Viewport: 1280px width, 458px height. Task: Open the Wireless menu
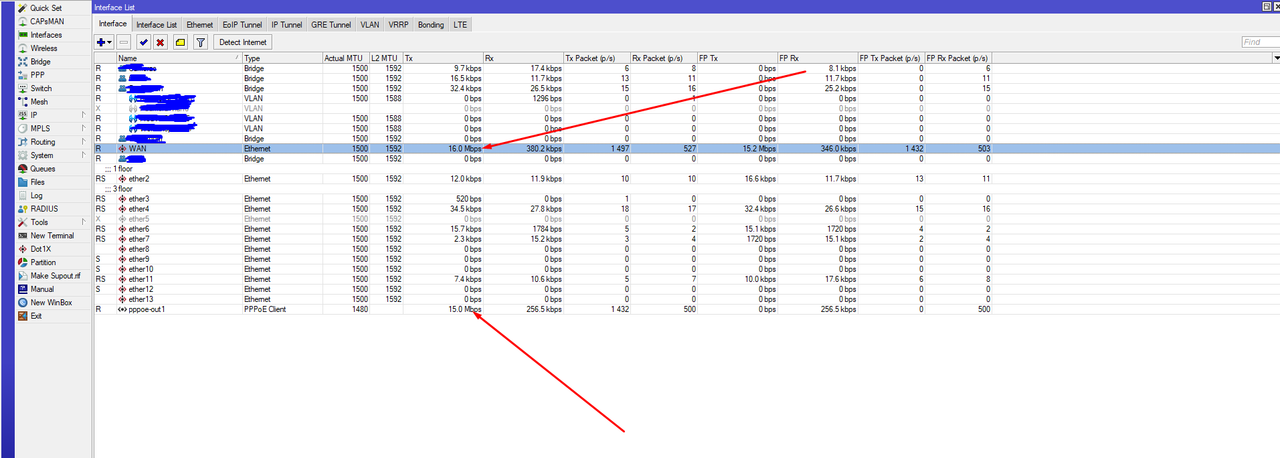[x=45, y=48]
